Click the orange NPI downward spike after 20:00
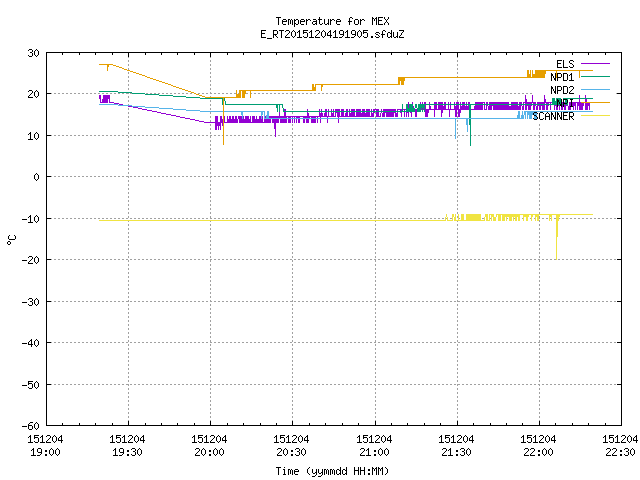The image size is (640, 480). point(223,122)
